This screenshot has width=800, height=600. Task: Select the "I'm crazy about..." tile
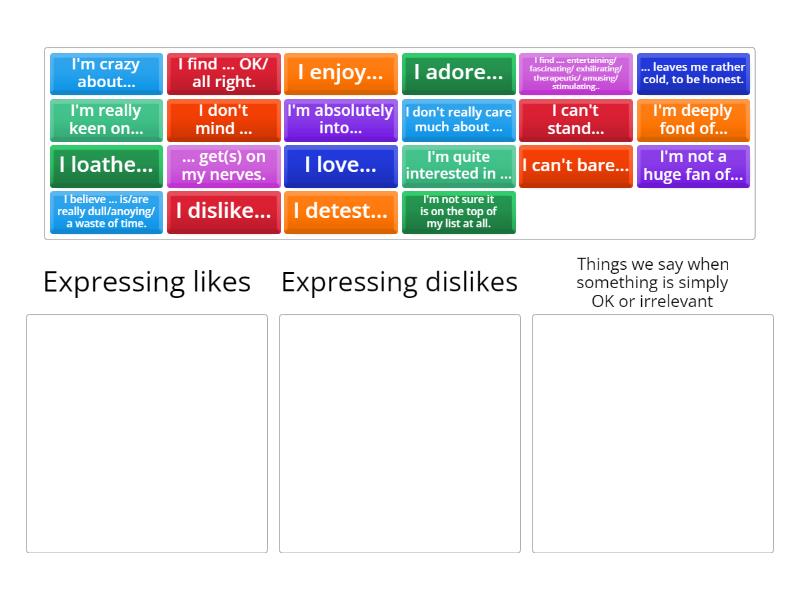point(106,72)
